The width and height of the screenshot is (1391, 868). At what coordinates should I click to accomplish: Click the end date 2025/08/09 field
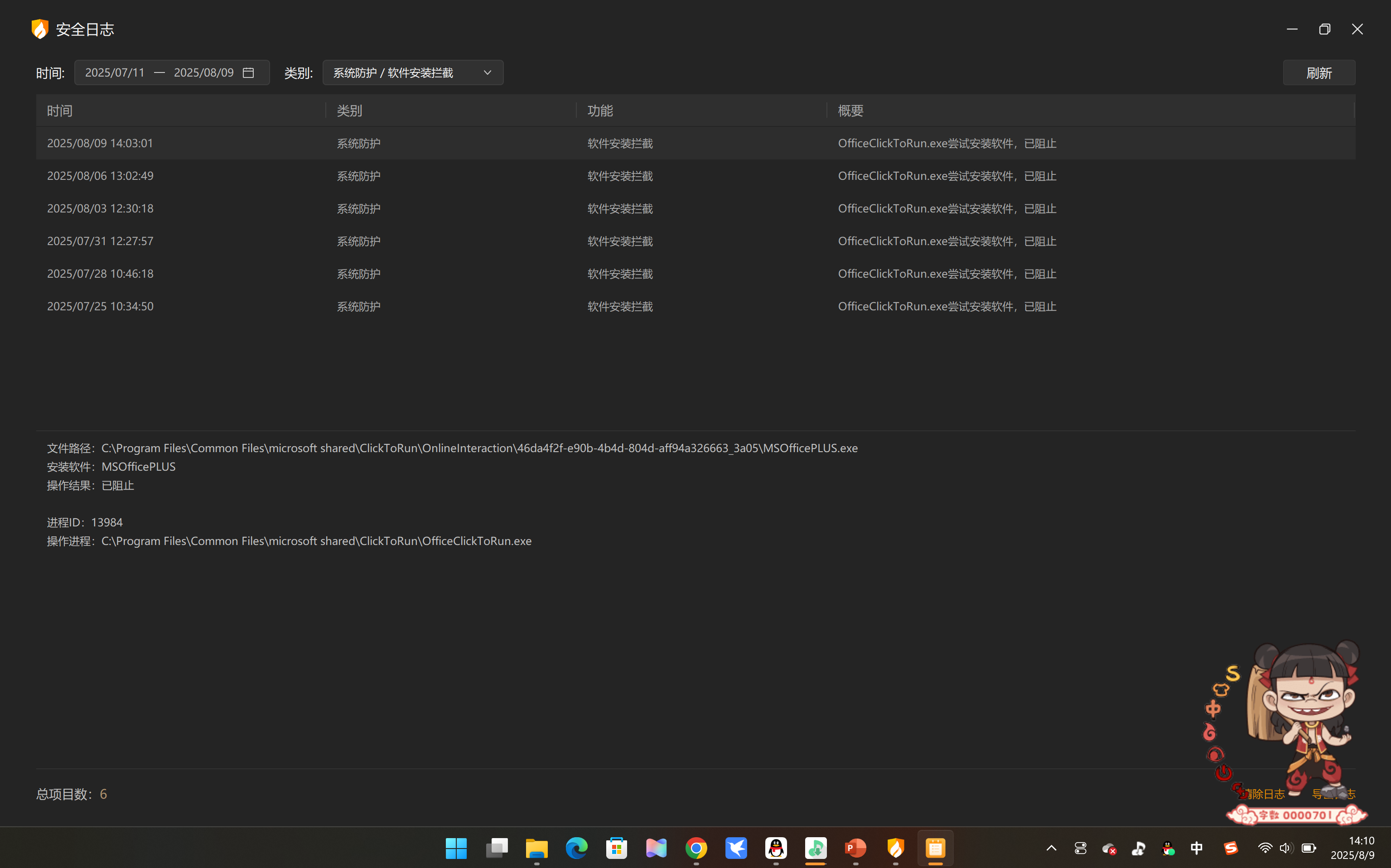204,73
